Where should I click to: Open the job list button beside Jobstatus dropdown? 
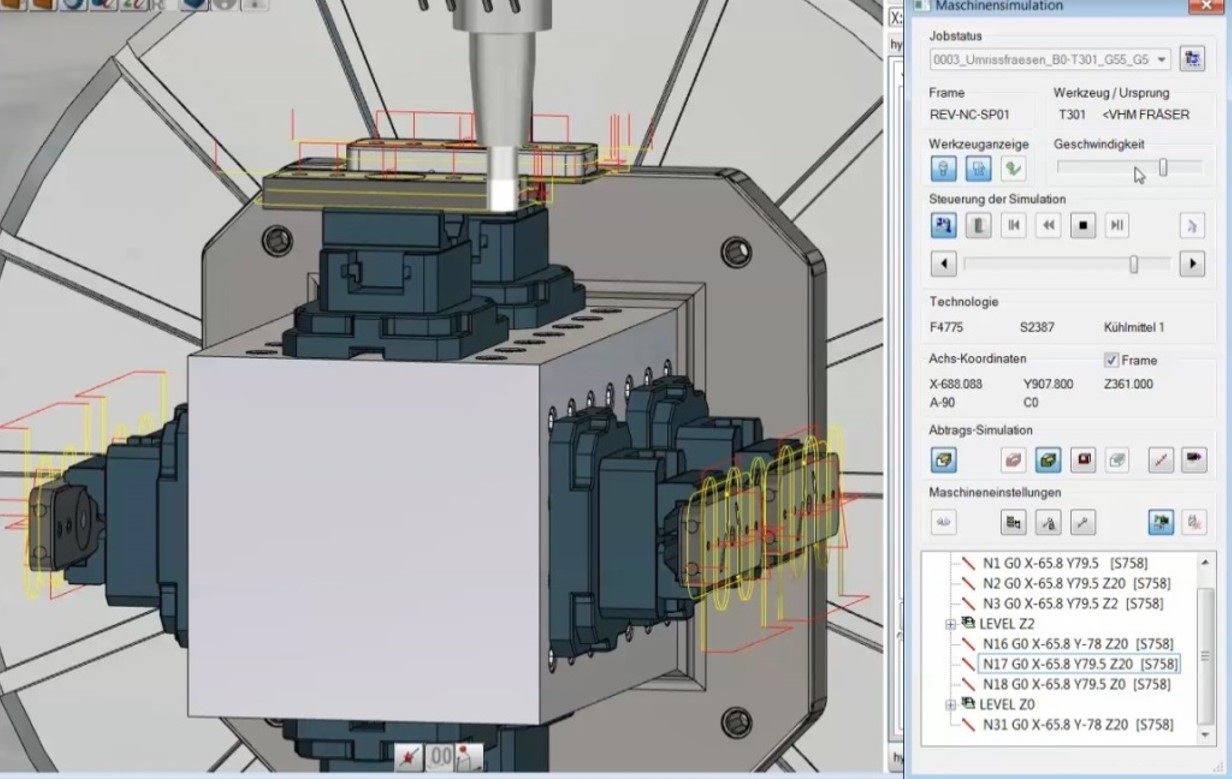pos(1192,59)
